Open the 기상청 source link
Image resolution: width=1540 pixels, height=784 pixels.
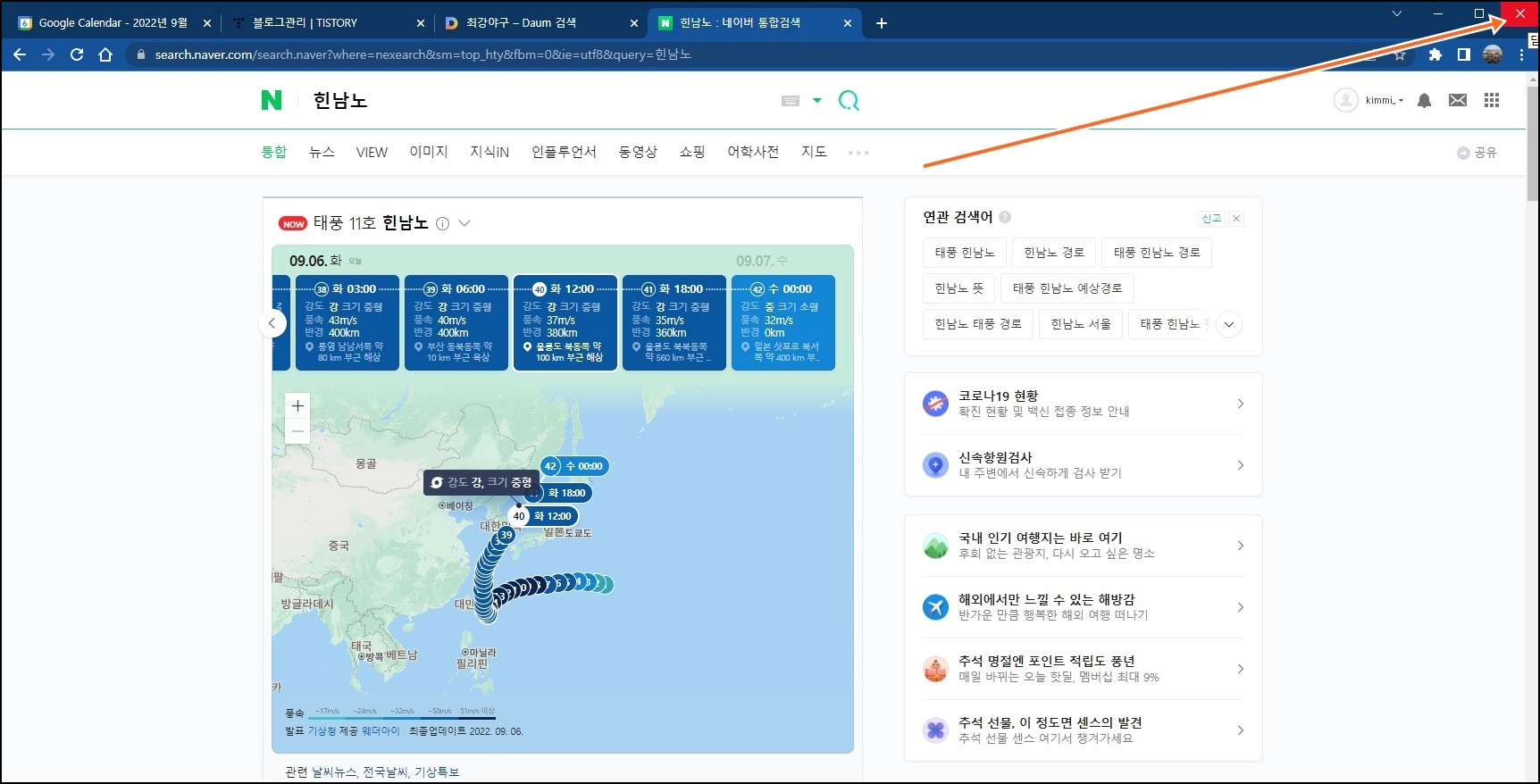322,730
